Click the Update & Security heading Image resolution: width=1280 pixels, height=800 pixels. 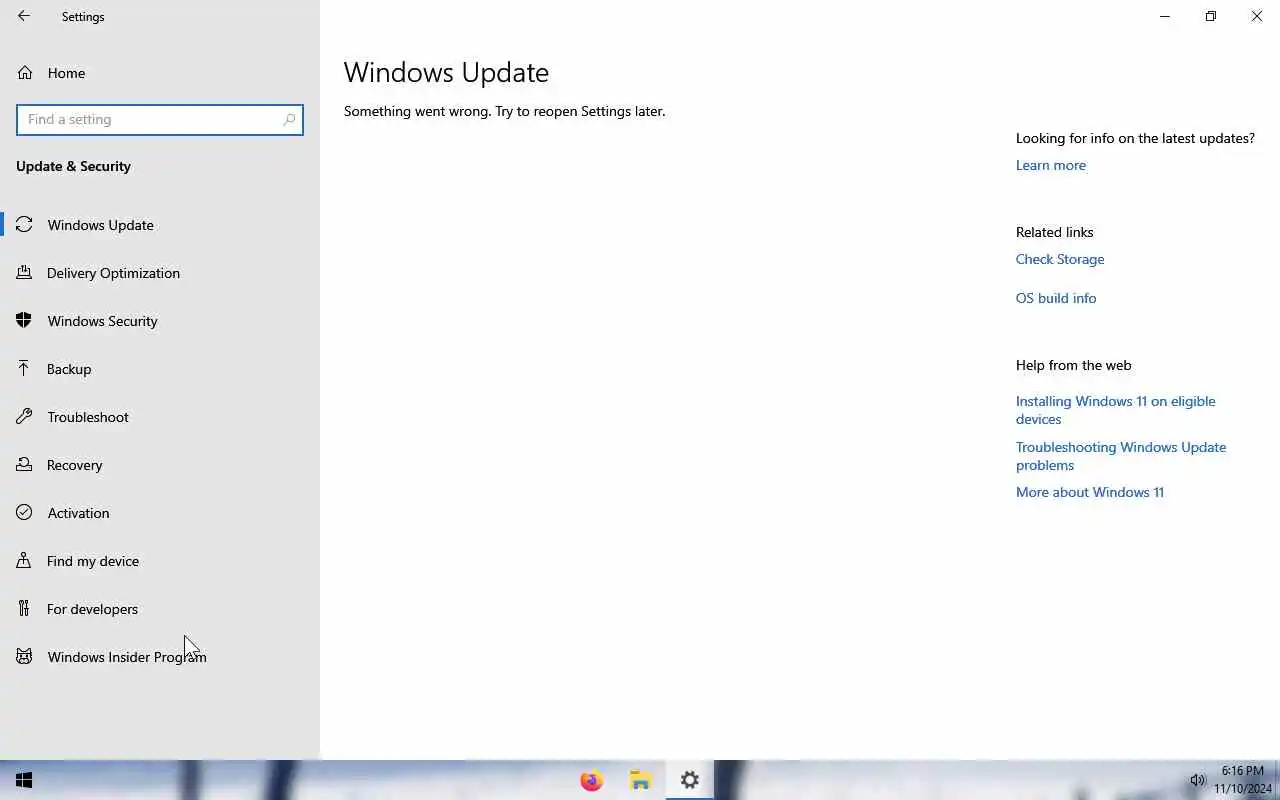click(x=73, y=166)
